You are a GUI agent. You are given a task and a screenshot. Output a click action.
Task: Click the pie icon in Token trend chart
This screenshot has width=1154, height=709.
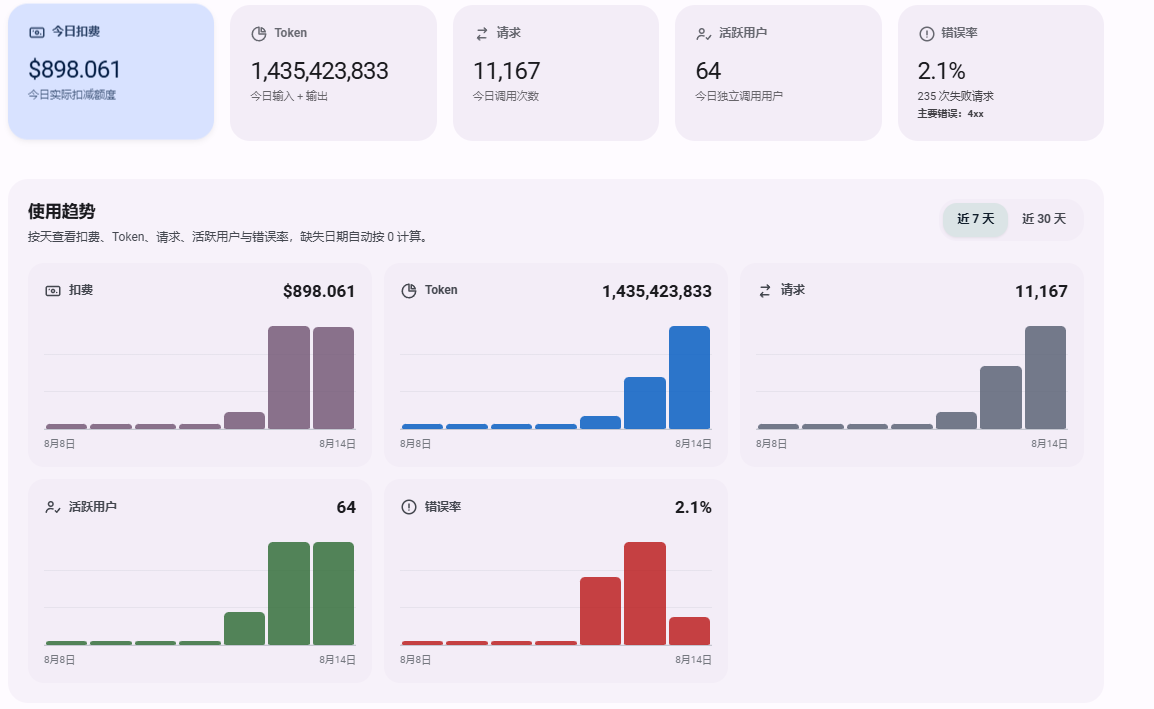coord(408,291)
